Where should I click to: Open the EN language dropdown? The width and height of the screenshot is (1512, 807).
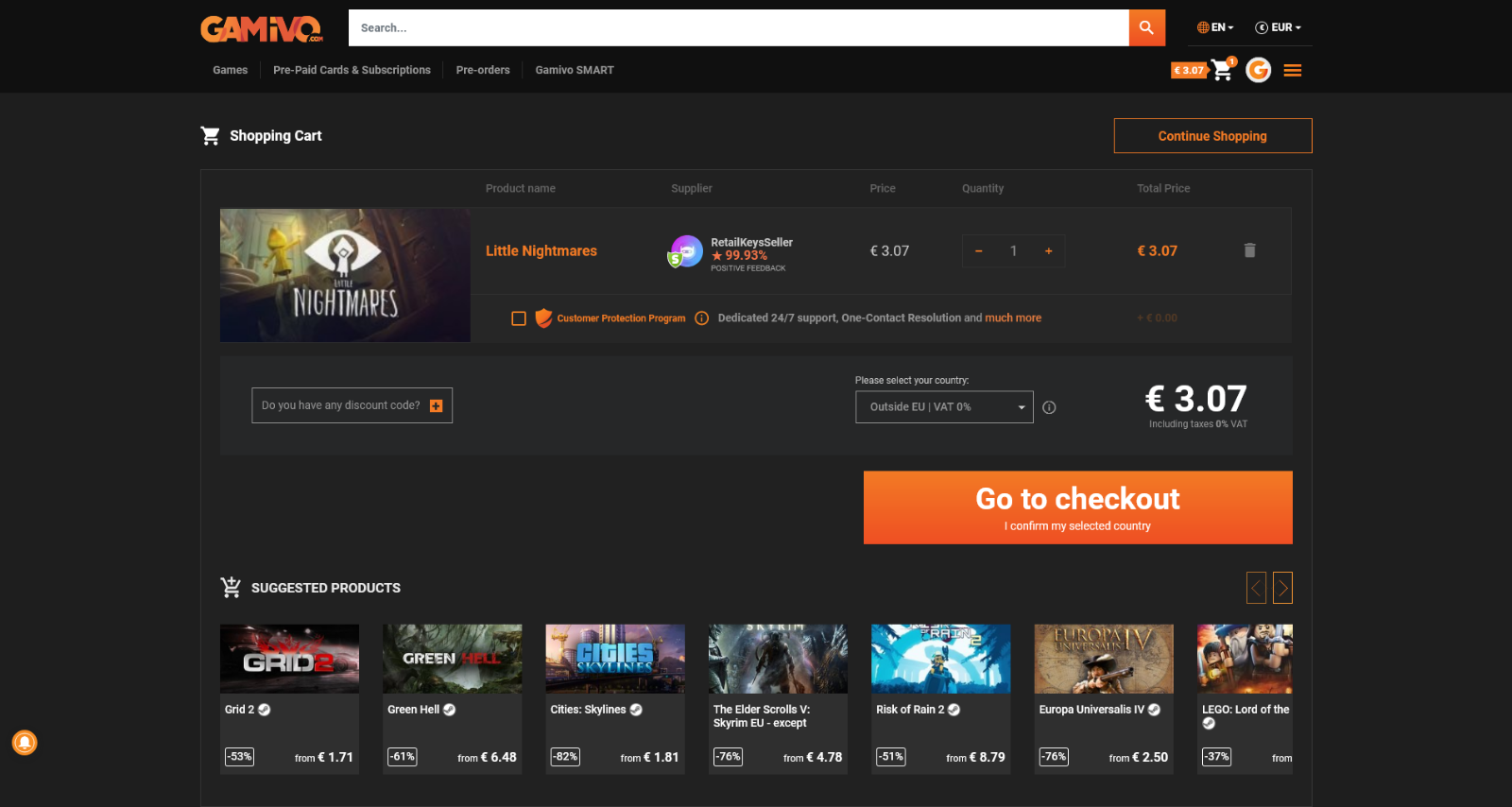pyautogui.click(x=1215, y=27)
